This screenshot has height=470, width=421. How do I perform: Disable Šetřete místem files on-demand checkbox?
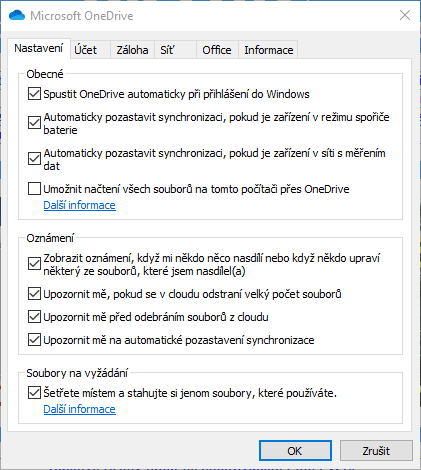pos(34,393)
